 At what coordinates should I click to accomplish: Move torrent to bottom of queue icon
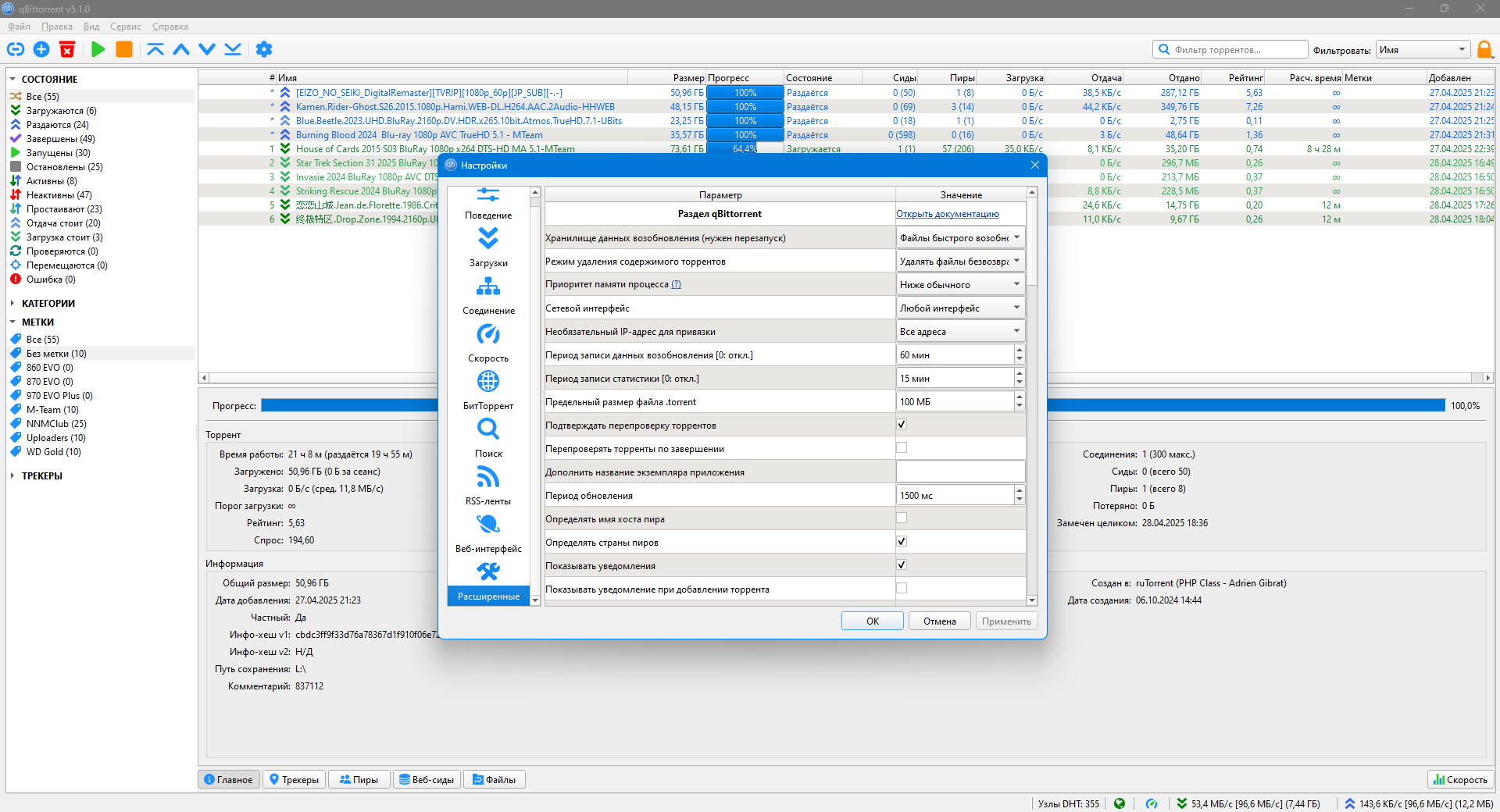click(x=233, y=50)
